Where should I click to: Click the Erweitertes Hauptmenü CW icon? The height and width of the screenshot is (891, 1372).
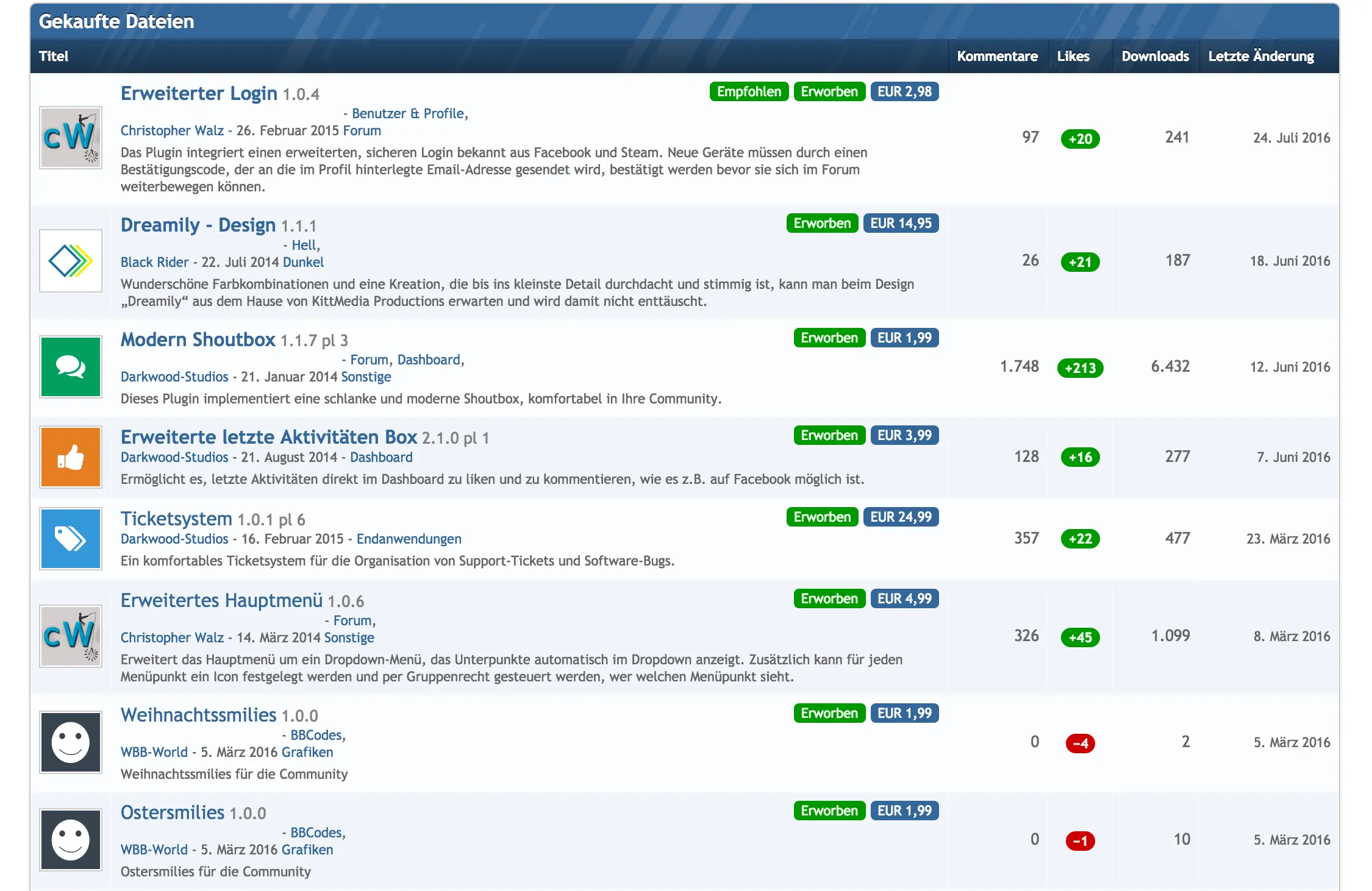pos(70,636)
